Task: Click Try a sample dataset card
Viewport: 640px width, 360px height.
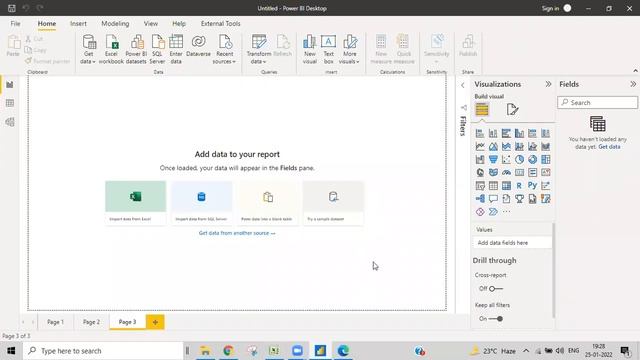Action: (333, 203)
